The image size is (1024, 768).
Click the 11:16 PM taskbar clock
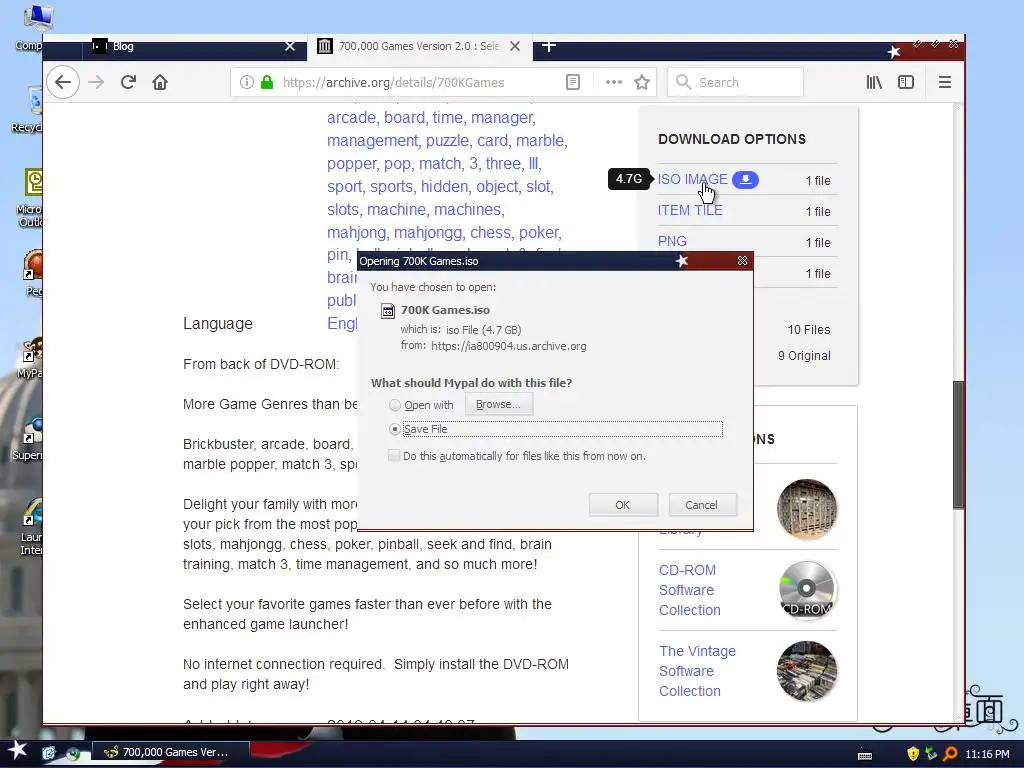click(x=987, y=754)
